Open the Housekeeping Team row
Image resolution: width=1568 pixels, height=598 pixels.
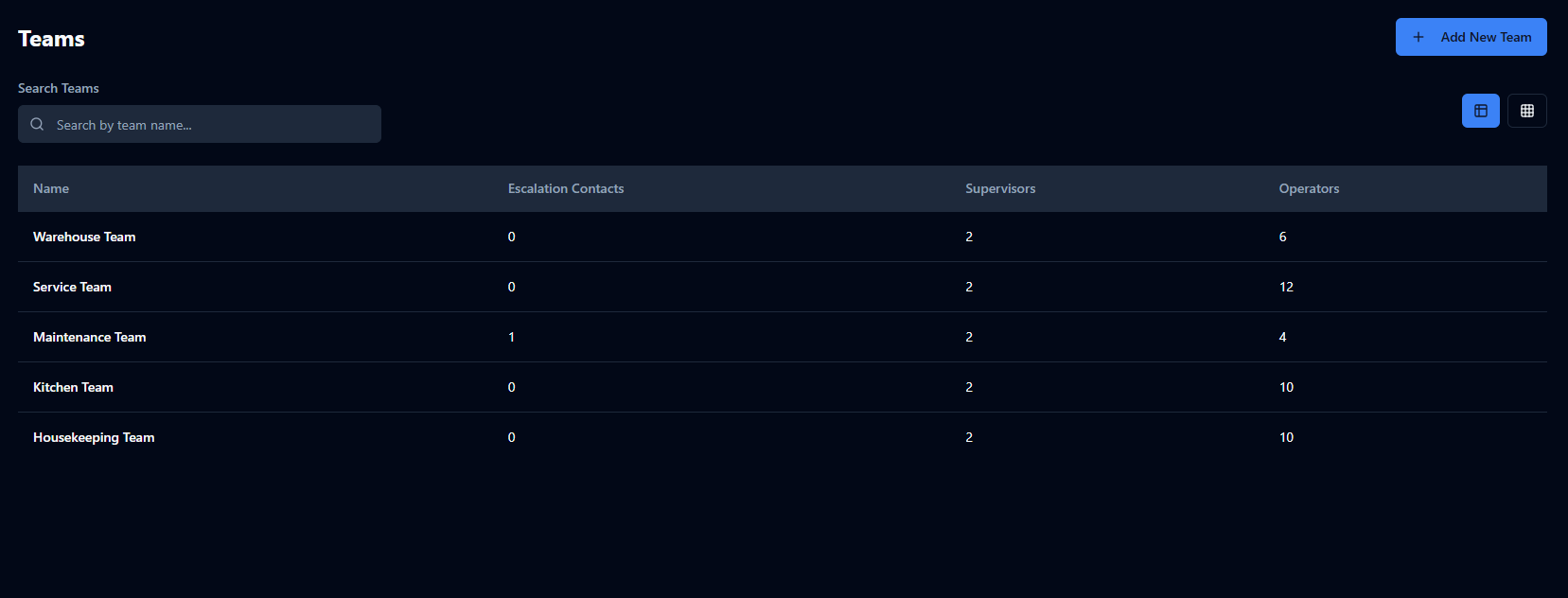tap(783, 437)
